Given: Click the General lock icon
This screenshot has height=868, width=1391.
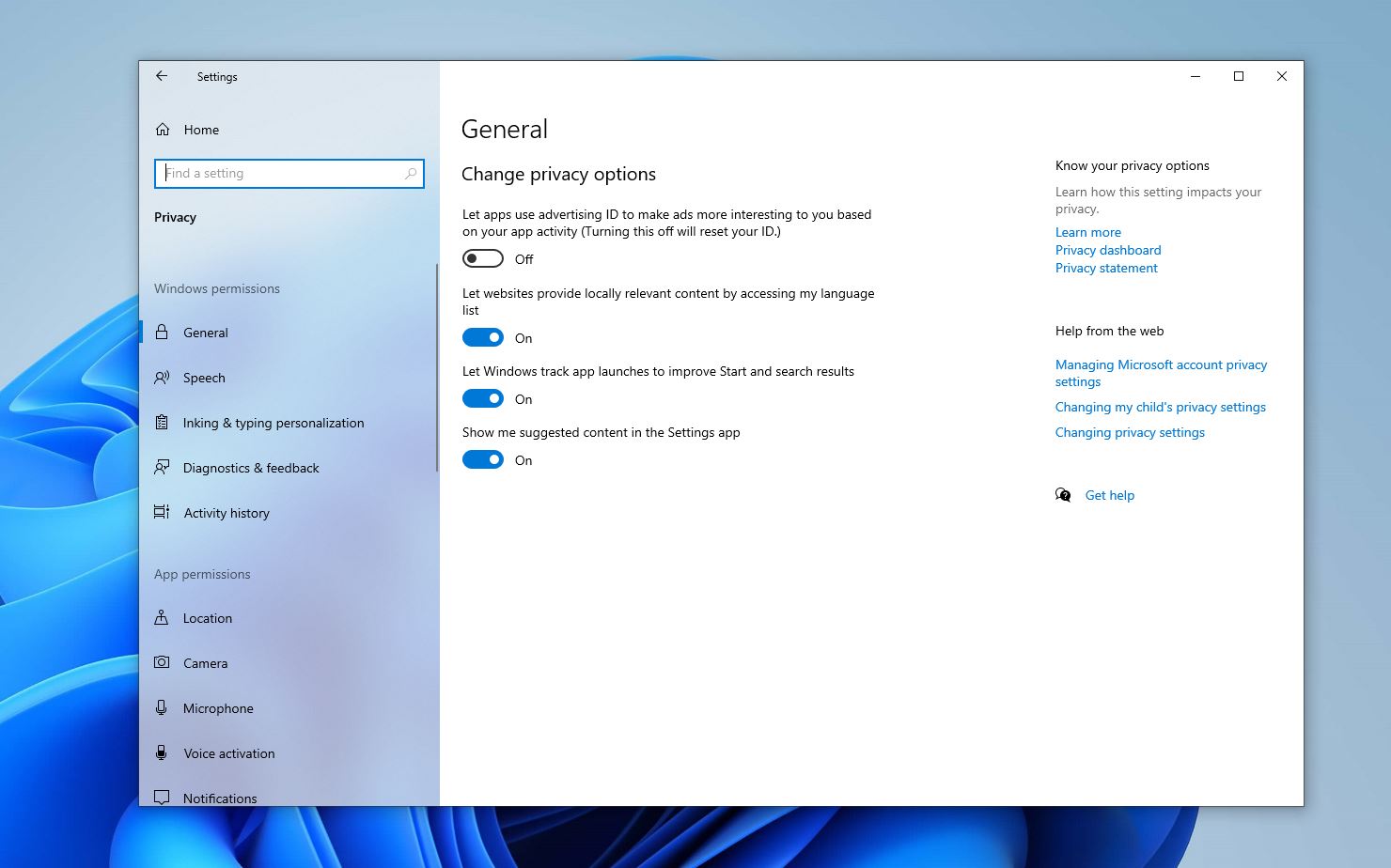Looking at the screenshot, I should click(162, 332).
